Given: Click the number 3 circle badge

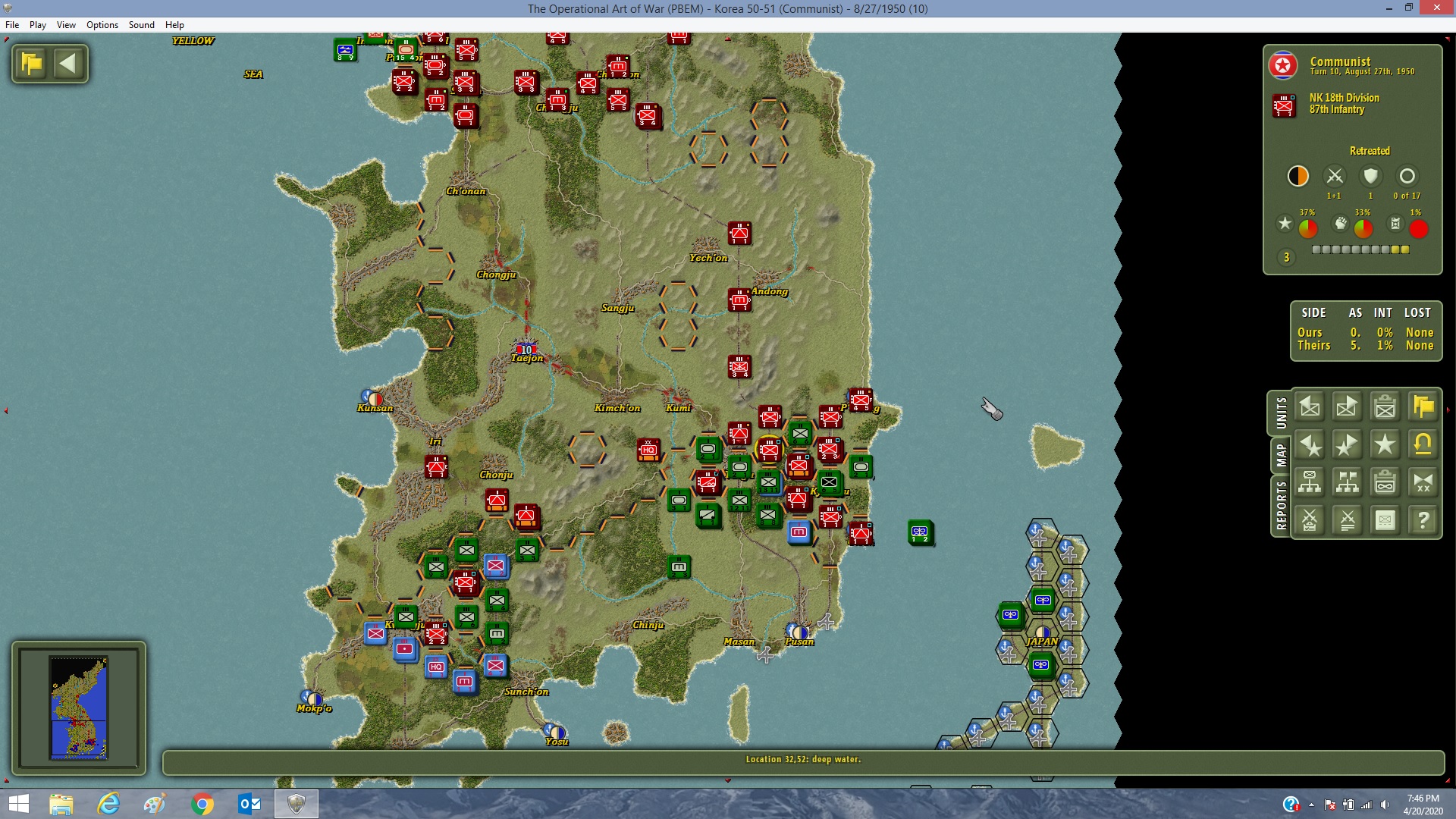Looking at the screenshot, I should pyautogui.click(x=1286, y=258).
